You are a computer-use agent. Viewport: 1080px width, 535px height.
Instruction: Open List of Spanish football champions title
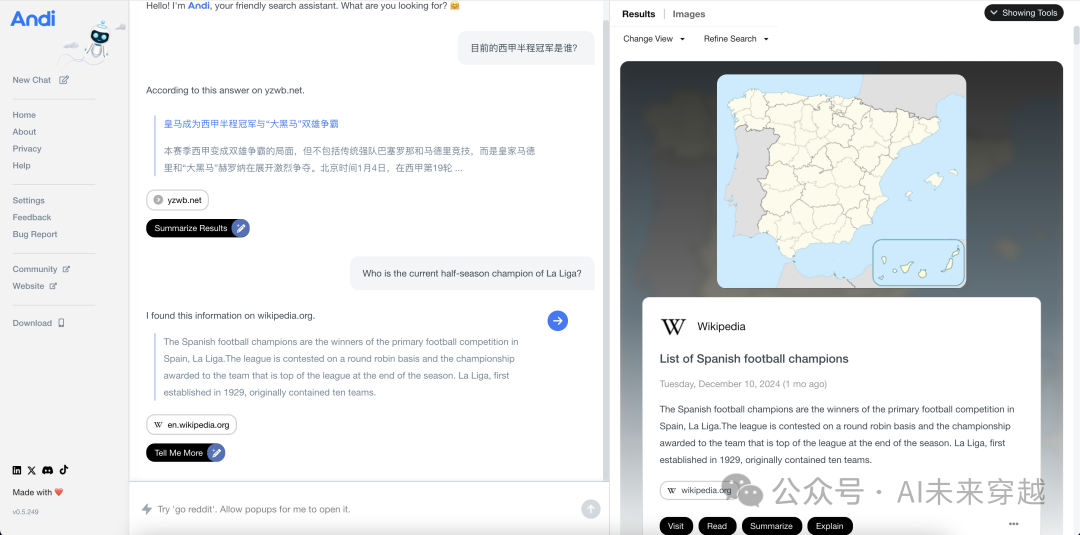point(754,359)
